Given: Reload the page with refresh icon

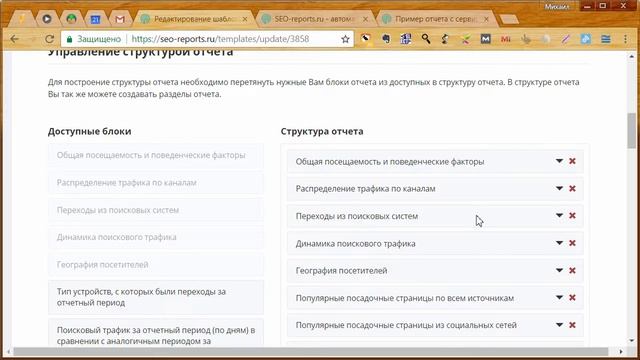Looking at the screenshot, I should [50, 39].
